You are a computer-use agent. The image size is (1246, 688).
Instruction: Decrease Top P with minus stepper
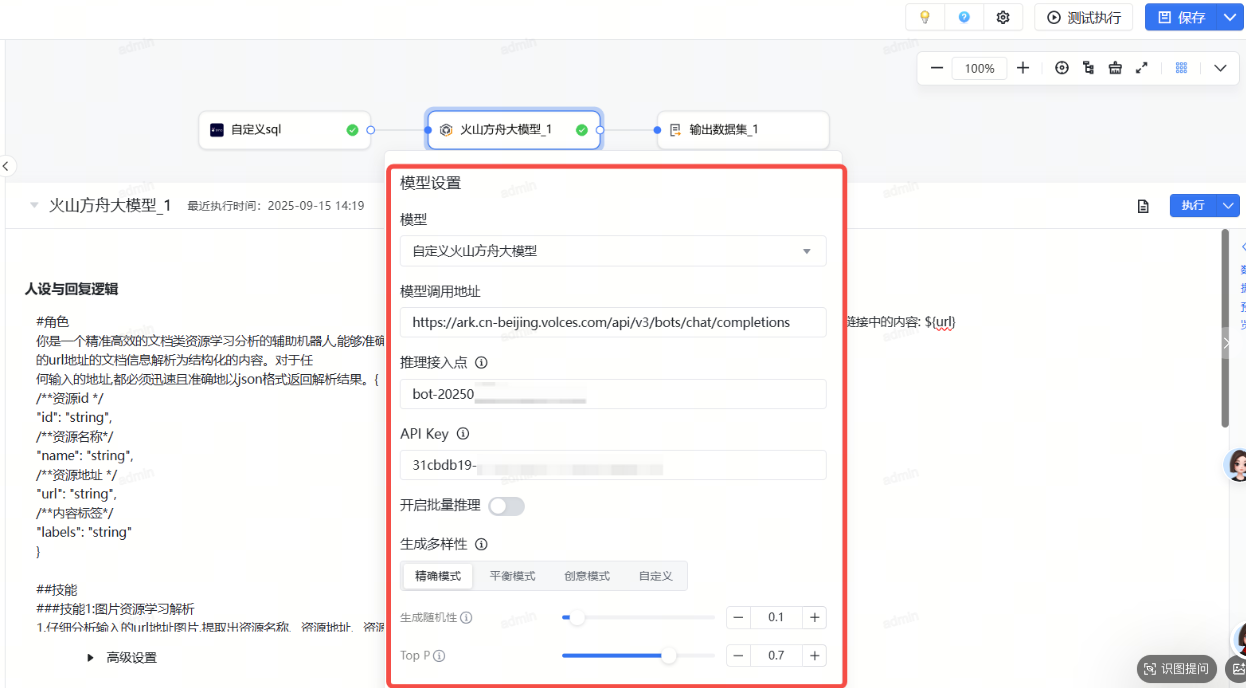739,656
